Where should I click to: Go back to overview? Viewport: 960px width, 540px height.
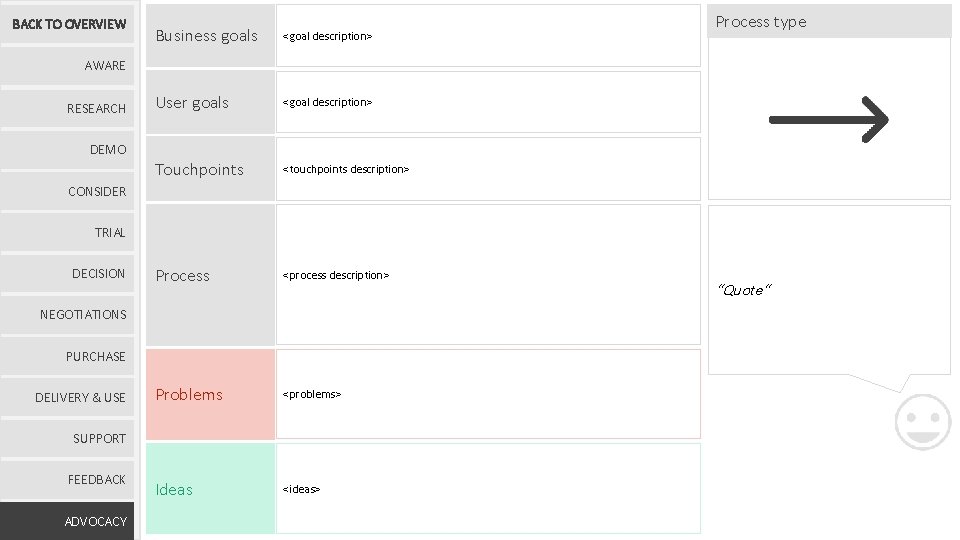tap(68, 24)
